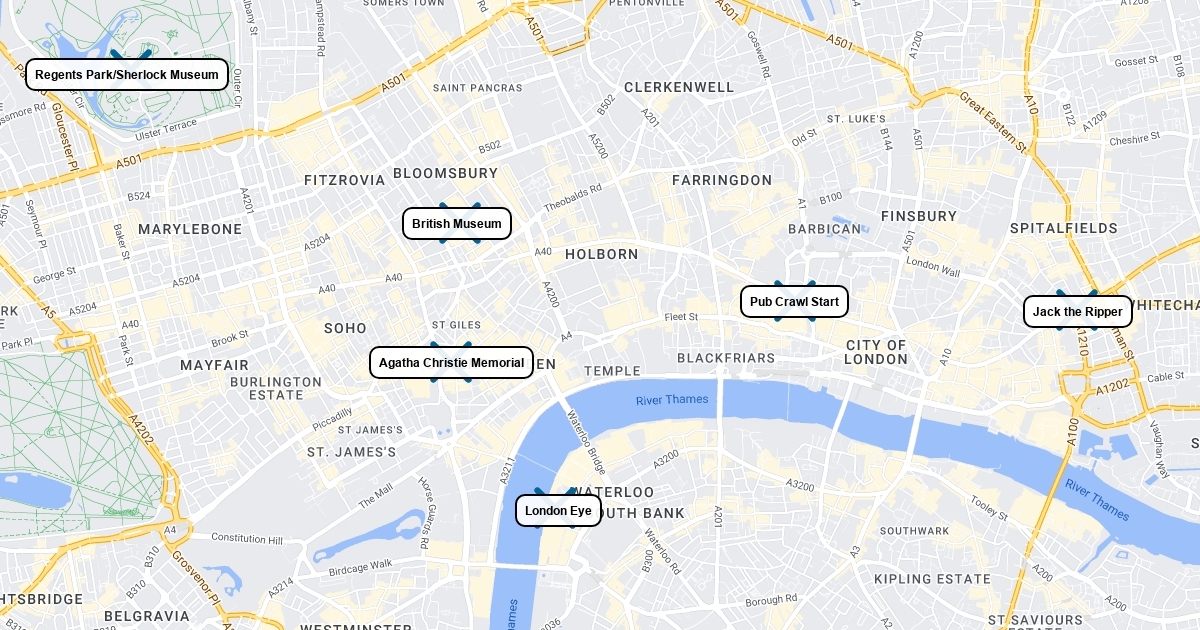Click the London Eye marker label

559,511
